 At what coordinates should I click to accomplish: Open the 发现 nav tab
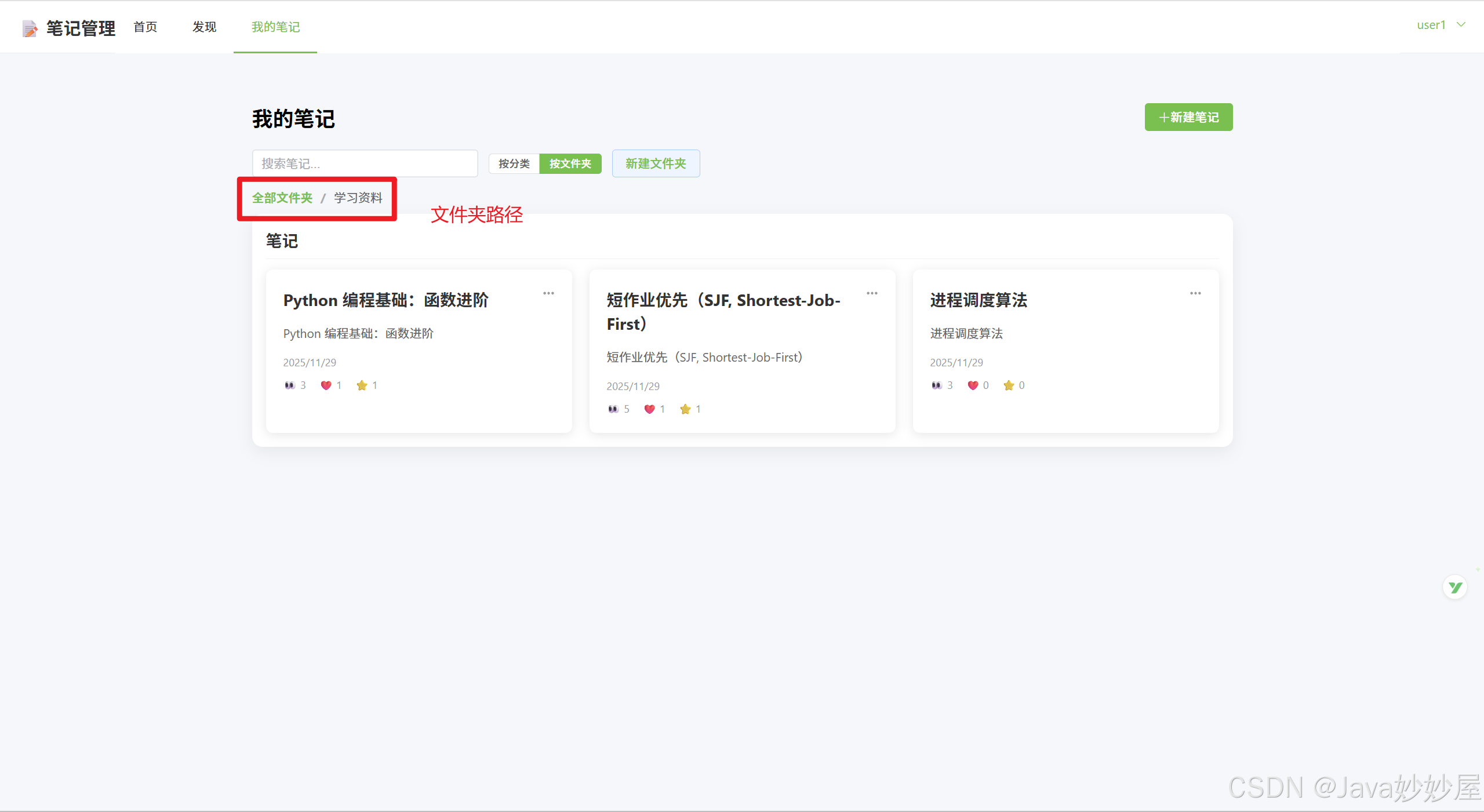tap(204, 27)
